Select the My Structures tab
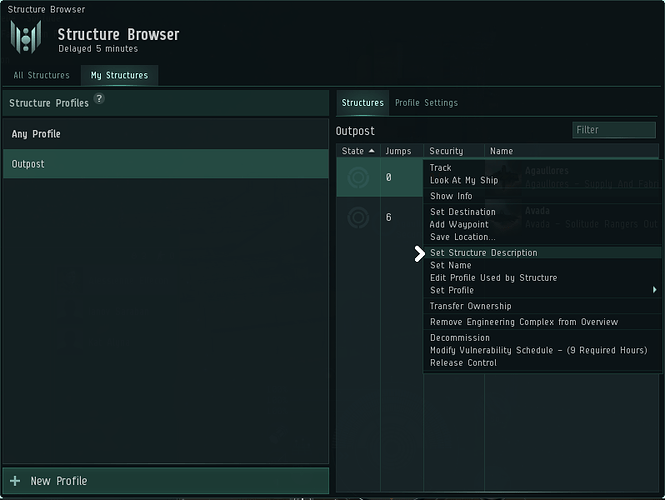Screen dimensions: 665x500 pos(119,75)
